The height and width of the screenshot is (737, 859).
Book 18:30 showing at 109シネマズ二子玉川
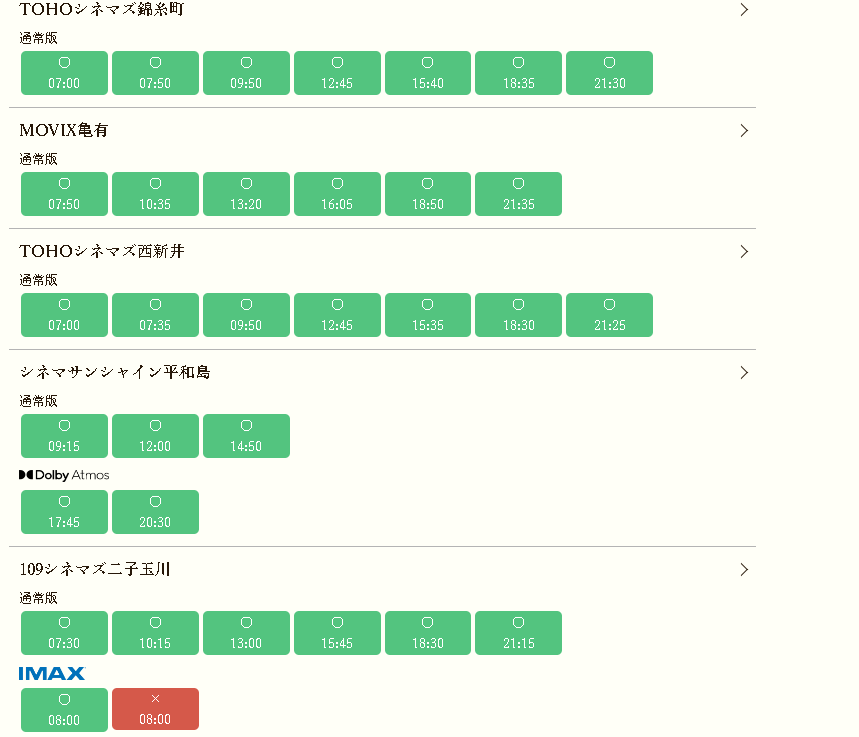click(x=428, y=633)
